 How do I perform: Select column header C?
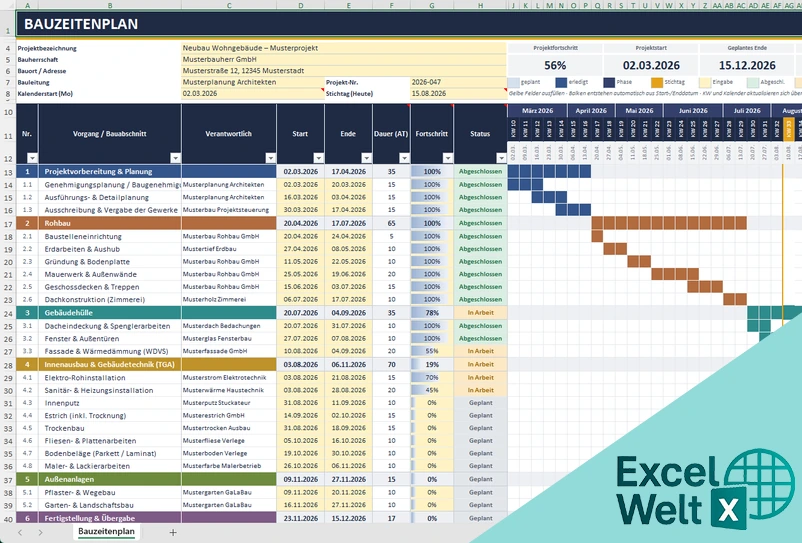(229, 5)
